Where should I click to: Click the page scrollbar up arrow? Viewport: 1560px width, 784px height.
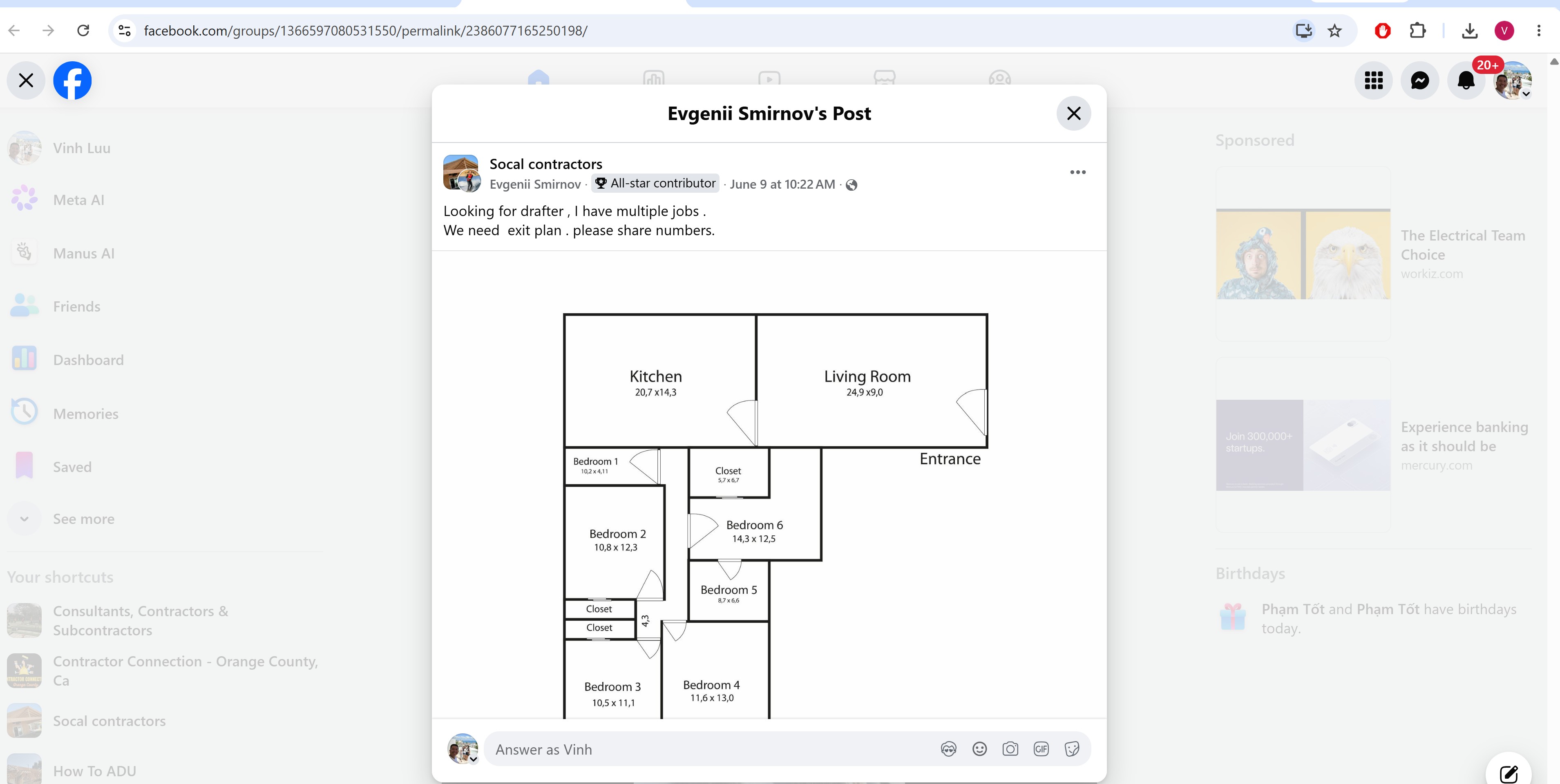(x=1554, y=61)
